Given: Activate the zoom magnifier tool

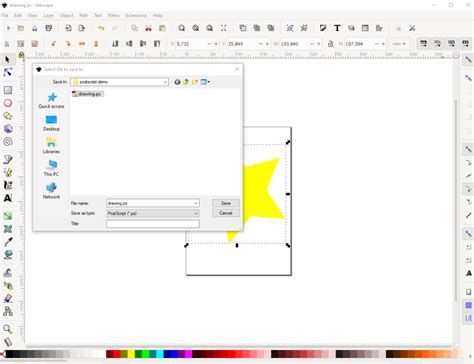Looking at the screenshot, I should (x=8, y=329).
